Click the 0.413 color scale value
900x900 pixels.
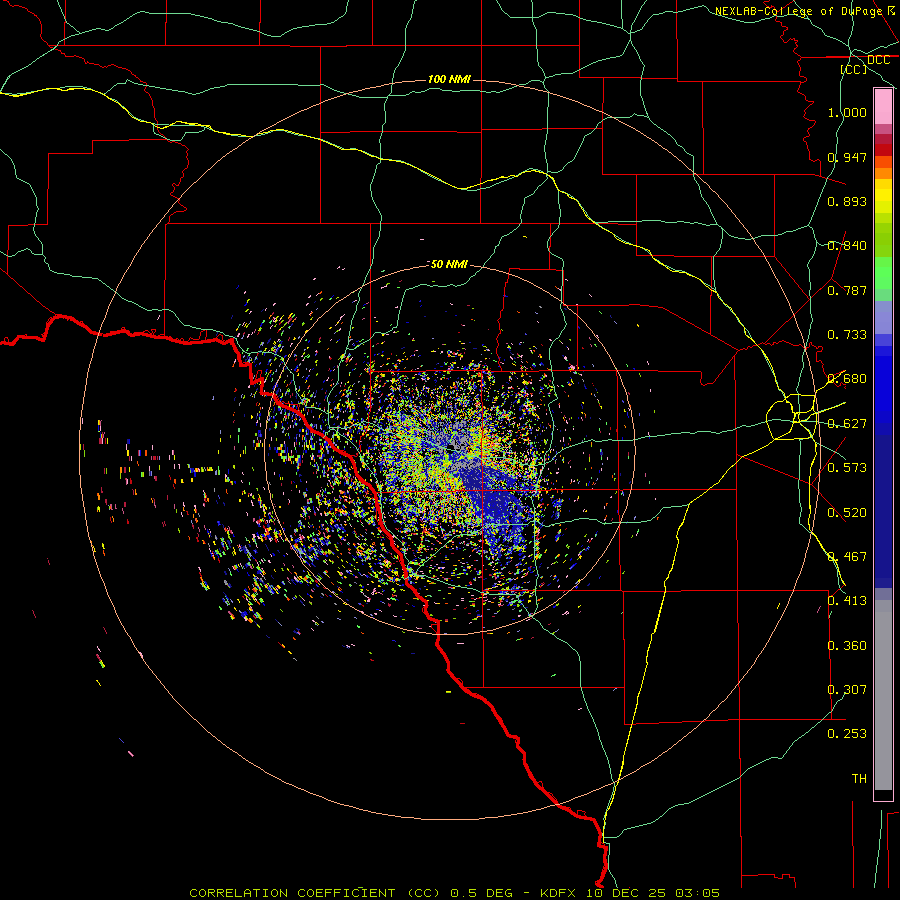click(x=847, y=601)
